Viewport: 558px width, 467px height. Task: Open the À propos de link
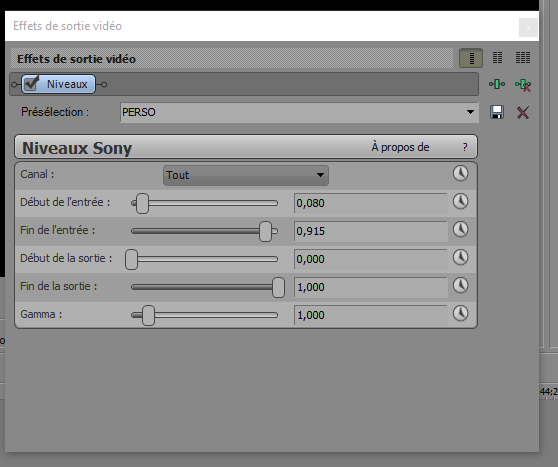pyautogui.click(x=400, y=147)
